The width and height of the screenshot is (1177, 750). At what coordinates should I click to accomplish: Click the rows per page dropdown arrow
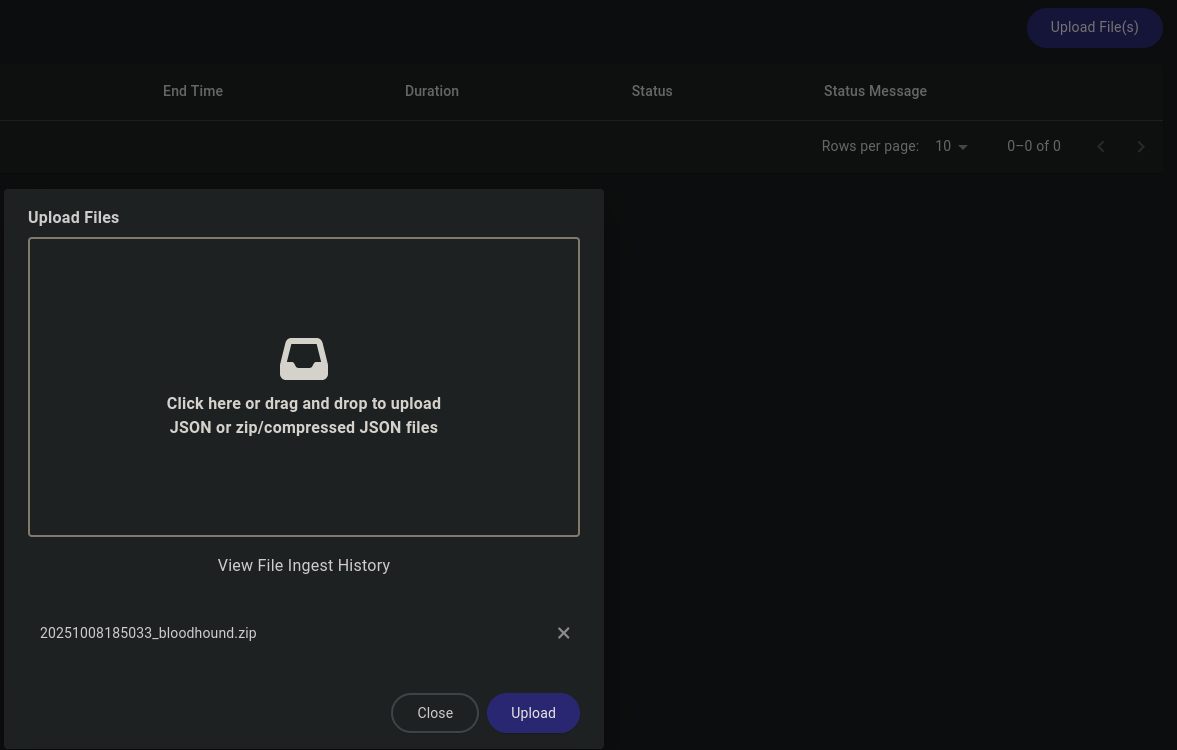(x=962, y=147)
